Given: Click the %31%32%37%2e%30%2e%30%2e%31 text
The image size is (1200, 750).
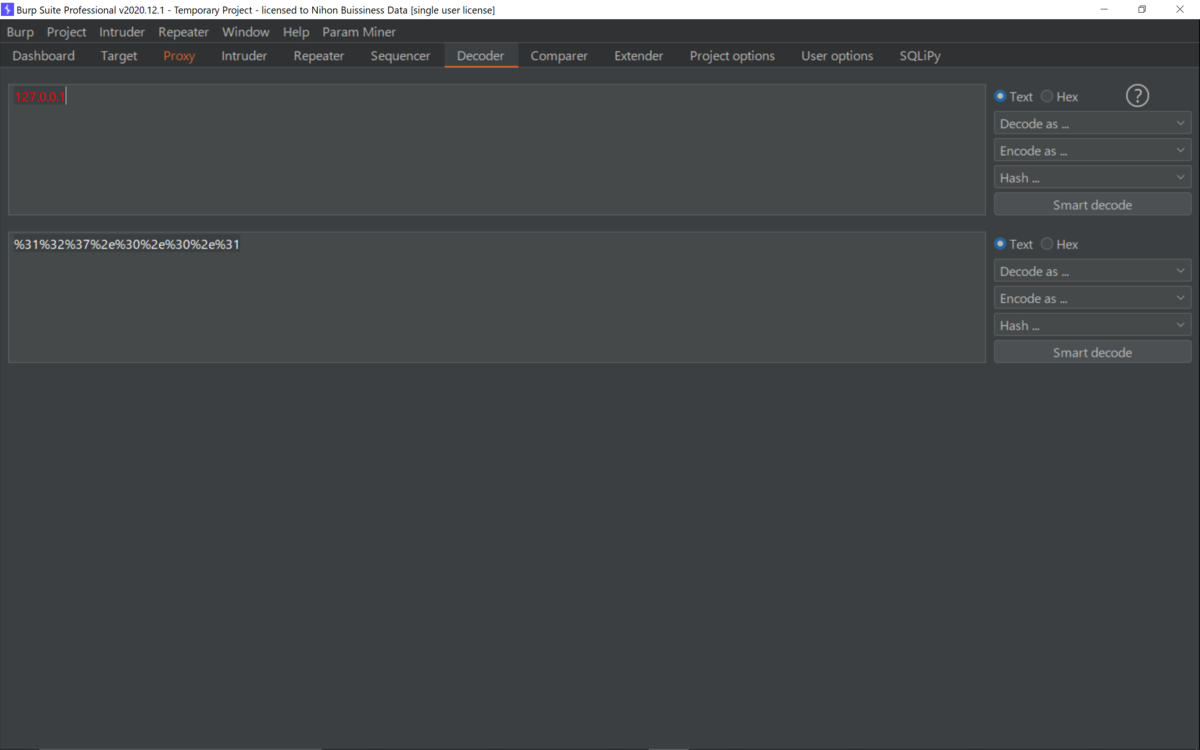Looking at the screenshot, I should point(127,244).
